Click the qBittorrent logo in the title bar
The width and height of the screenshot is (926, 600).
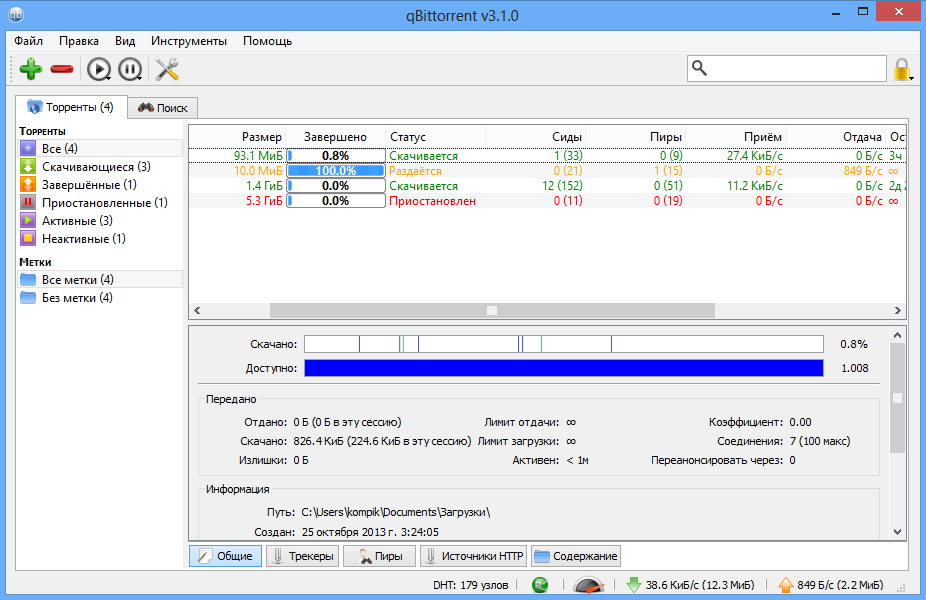16,15
